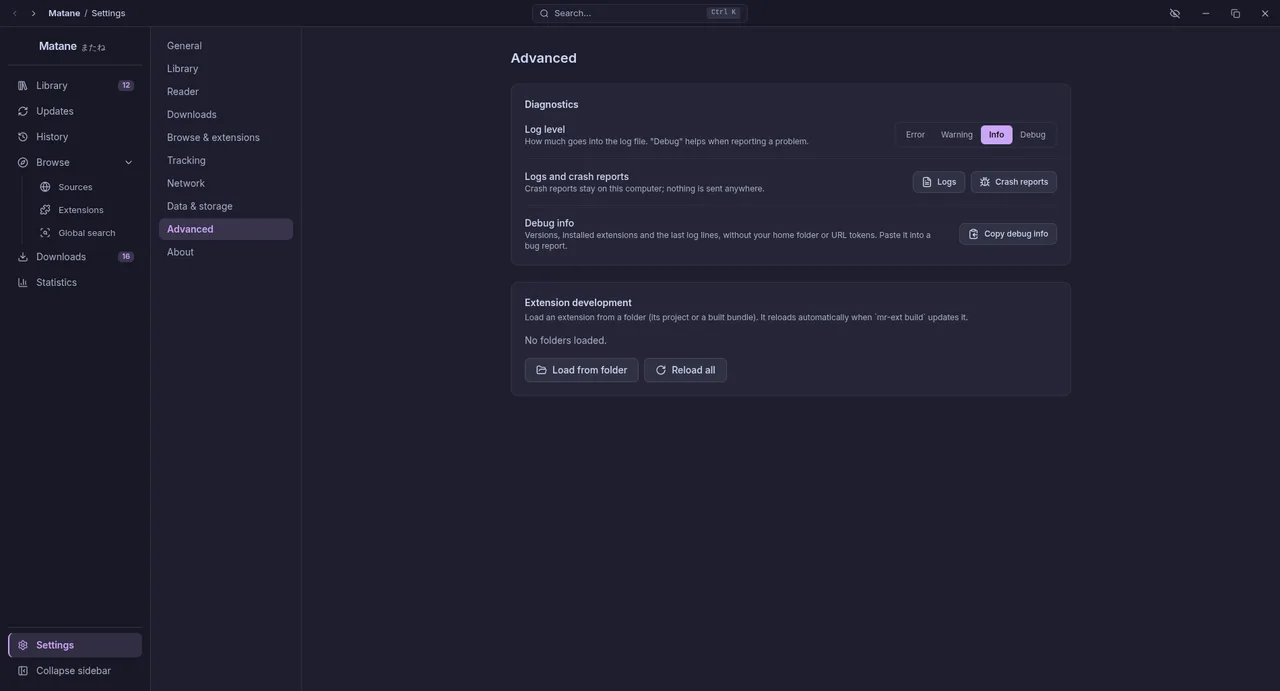
Task: Open Browse & extensions settings
Action: tap(226, 138)
